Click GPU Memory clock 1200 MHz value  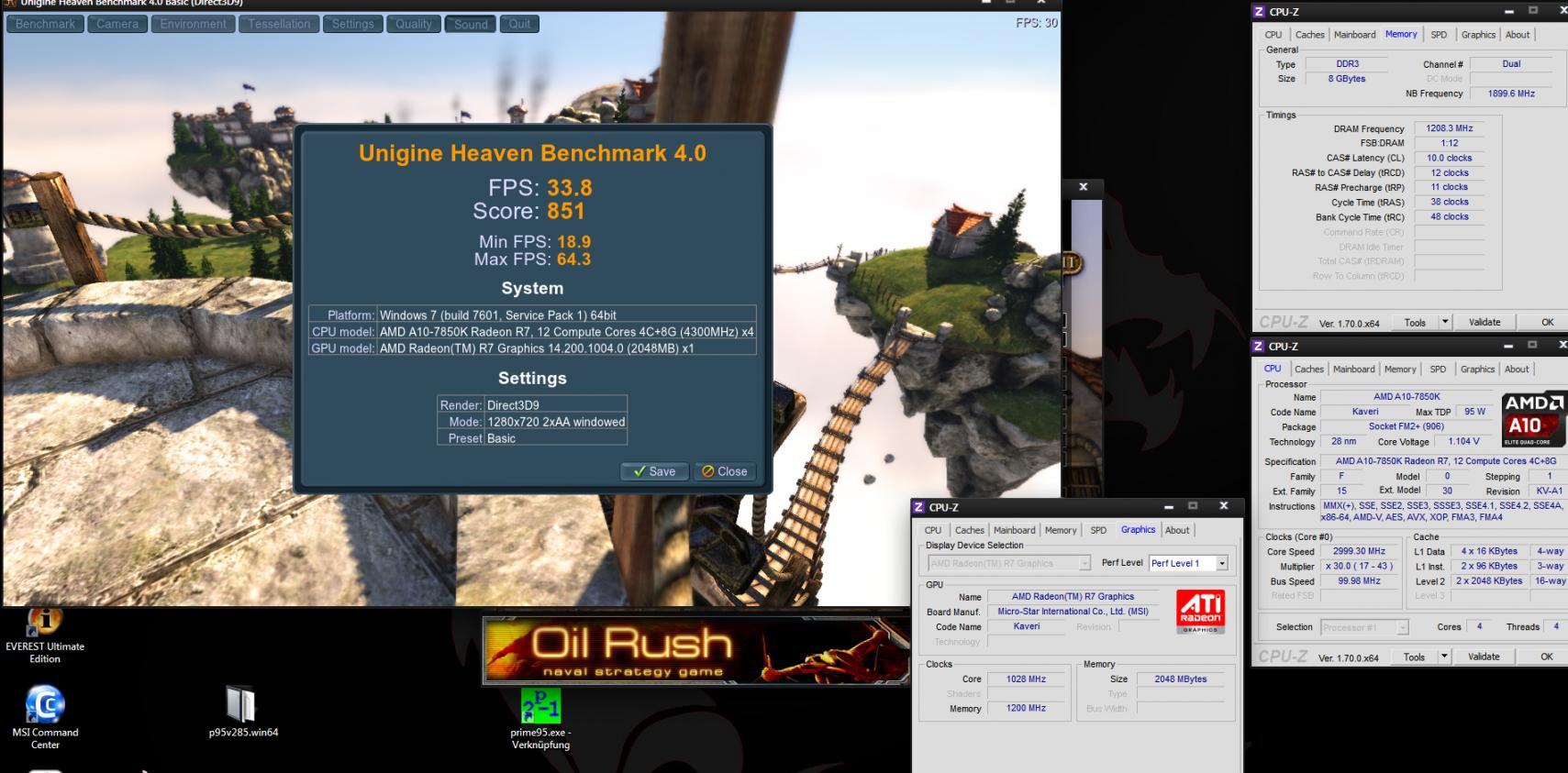pos(1026,709)
